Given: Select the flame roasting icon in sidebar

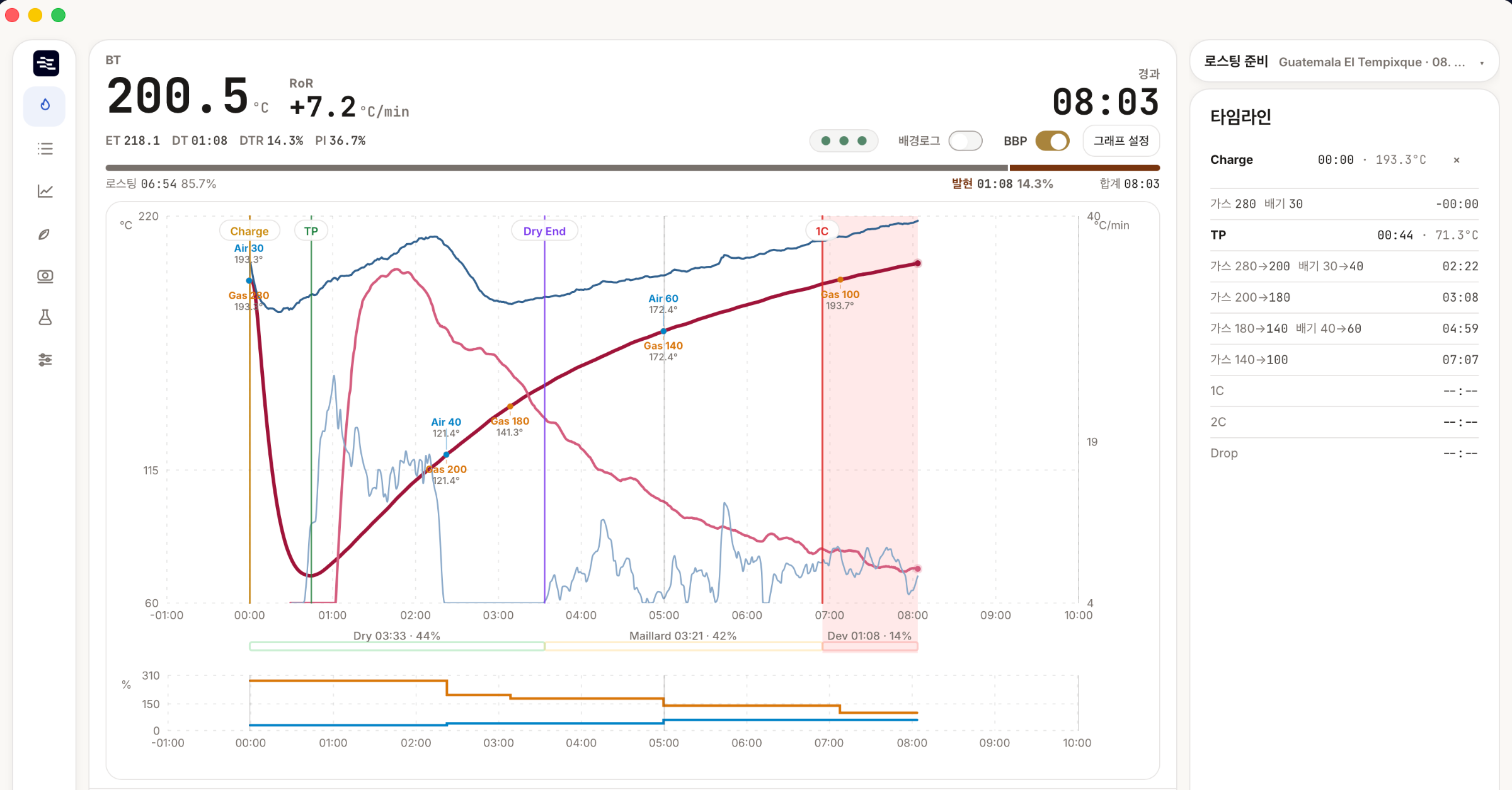Looking at the screenshot, I should click(45, 105).
